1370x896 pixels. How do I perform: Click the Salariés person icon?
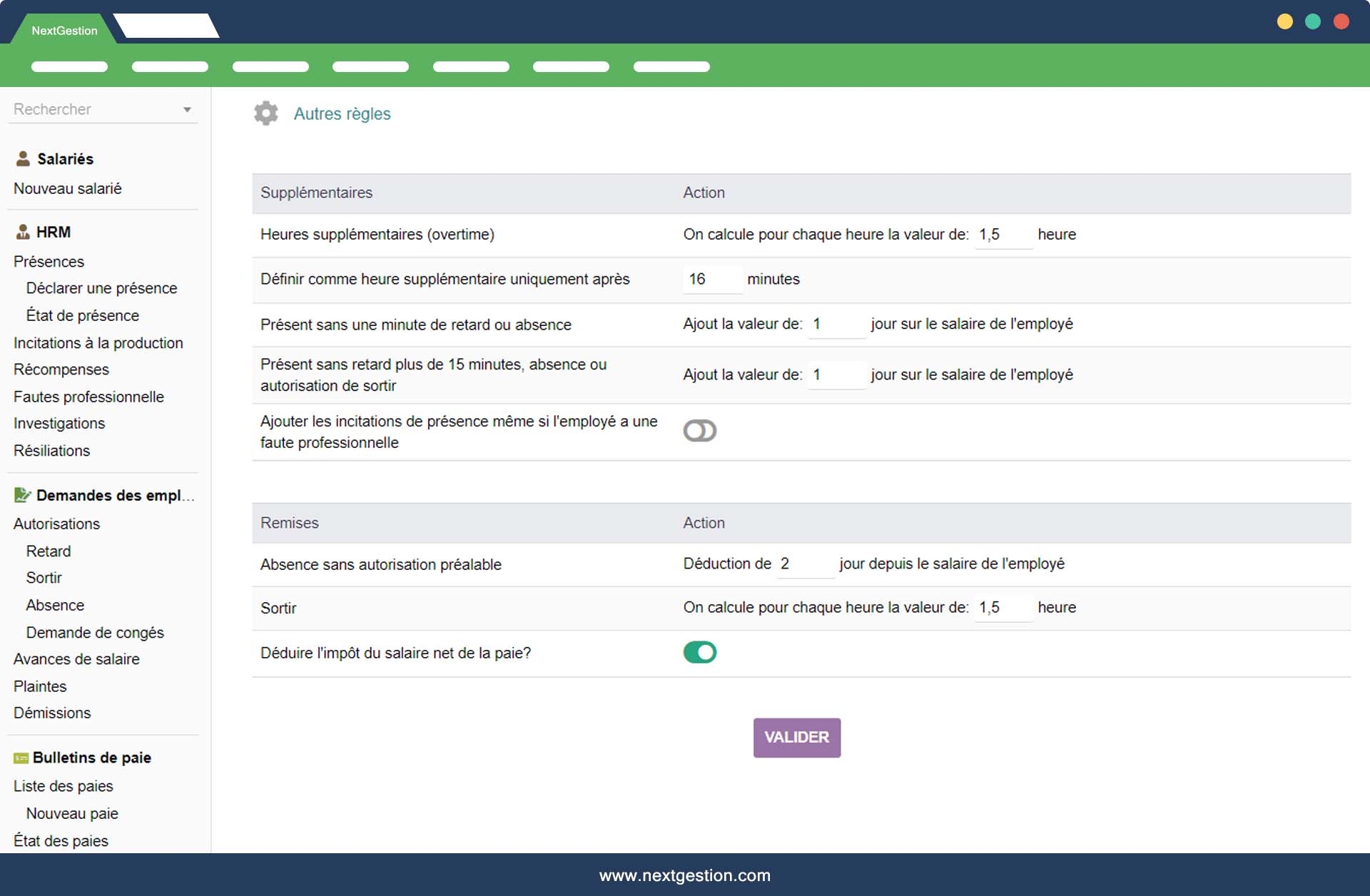point(23,158)
